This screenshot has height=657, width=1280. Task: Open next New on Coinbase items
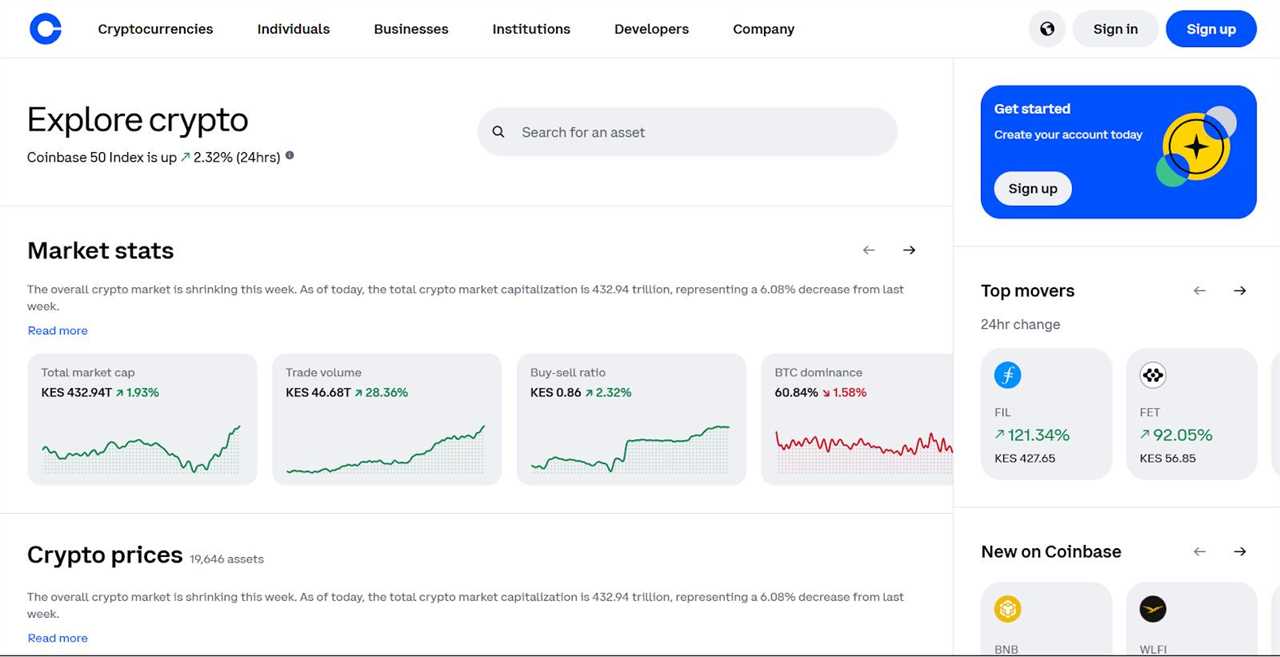tap(1240, 551)
